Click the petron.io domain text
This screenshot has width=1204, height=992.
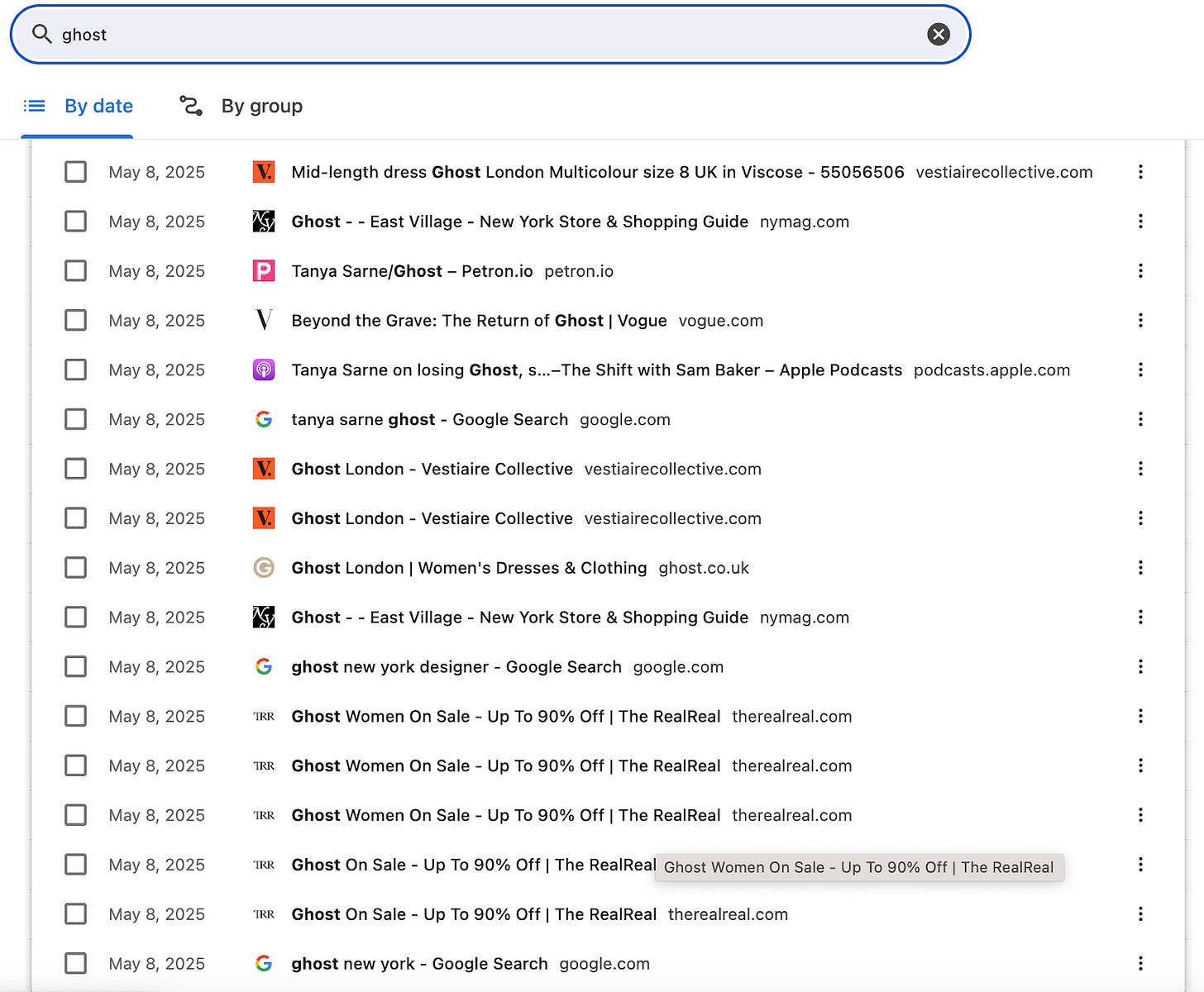pos(579,271)
